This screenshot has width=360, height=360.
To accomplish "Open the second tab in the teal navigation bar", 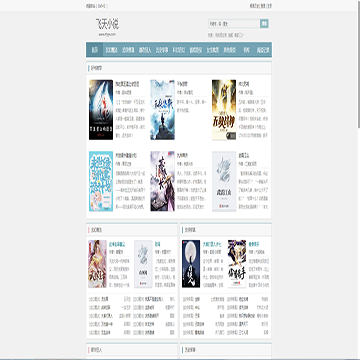I will click(x=111, y=50).
